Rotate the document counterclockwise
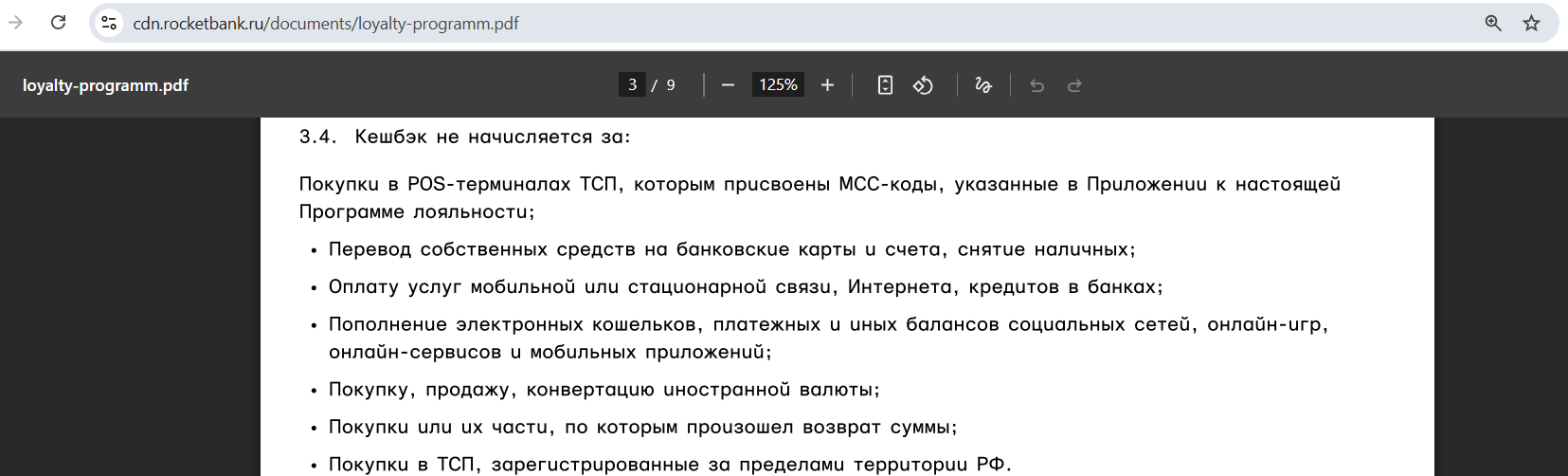This screenshot has width=1568, height=476. point(923,85)
